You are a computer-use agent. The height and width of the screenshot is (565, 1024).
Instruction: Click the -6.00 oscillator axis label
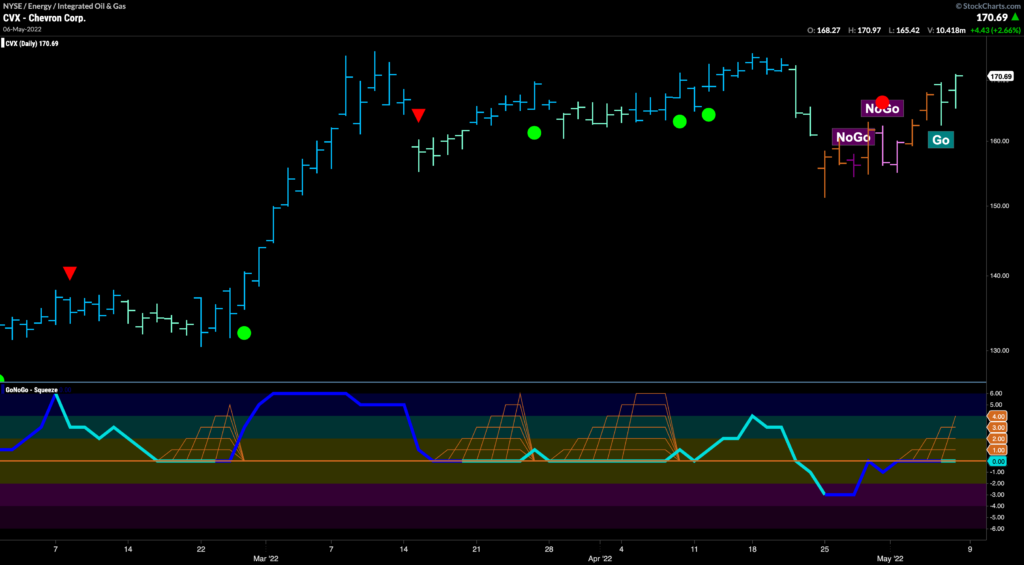[999, 529]
